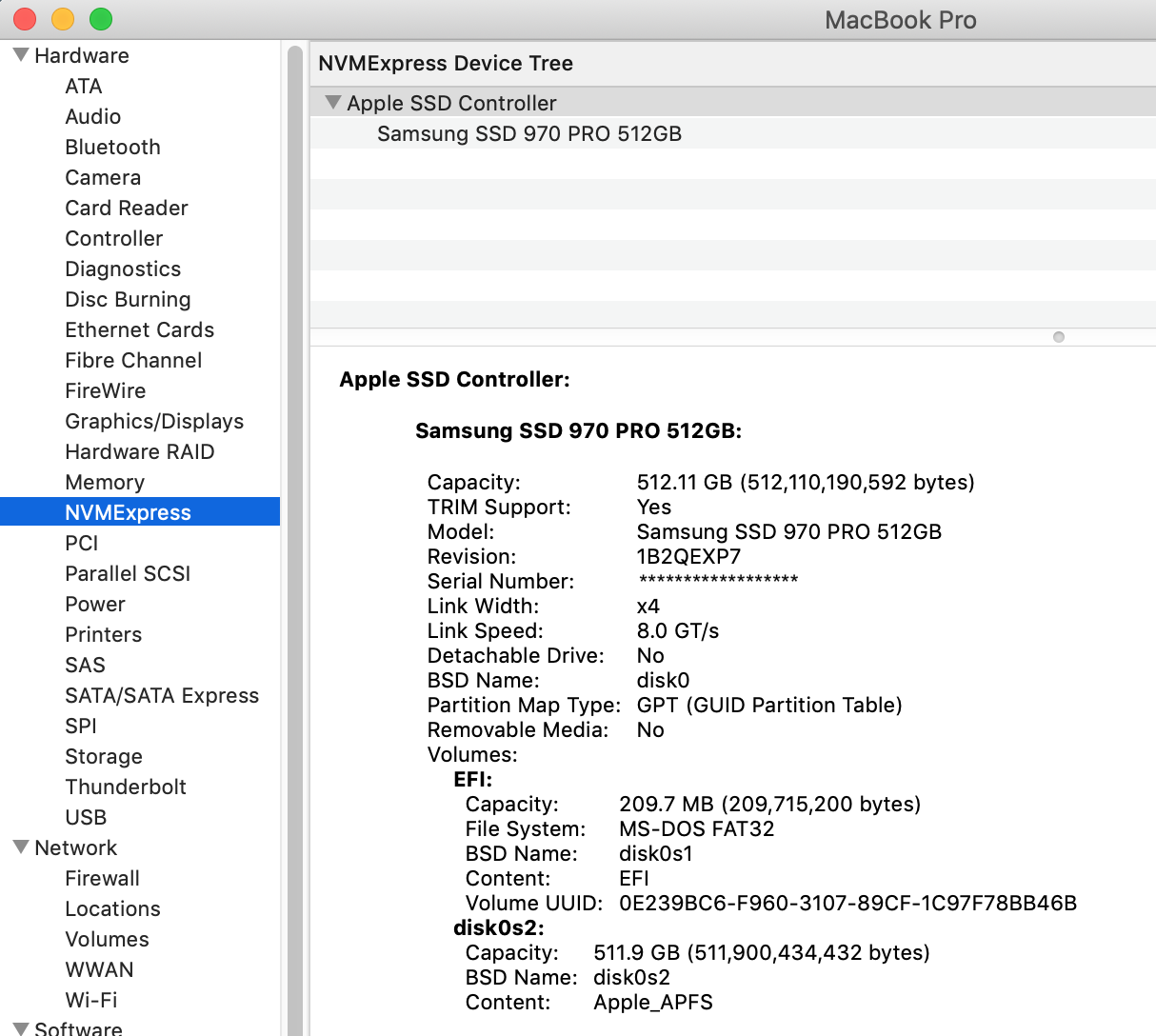Select Controller in the hardware list

tap(114, 238)
